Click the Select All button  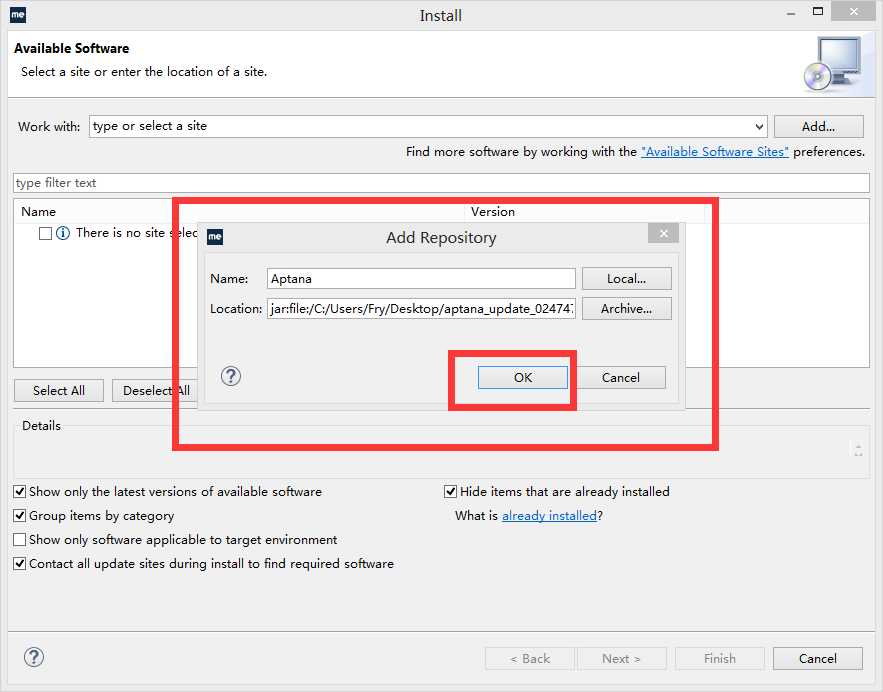pos(59,391)
